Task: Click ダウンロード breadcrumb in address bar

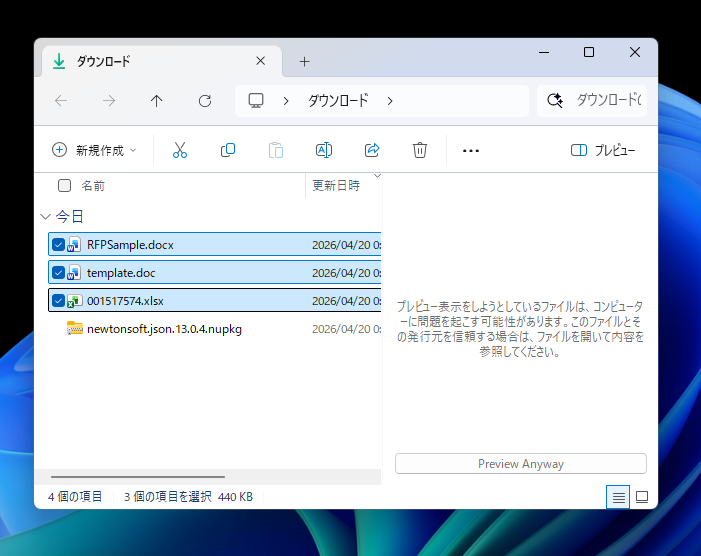Action: pyautogui.click(x=338, y=101)
